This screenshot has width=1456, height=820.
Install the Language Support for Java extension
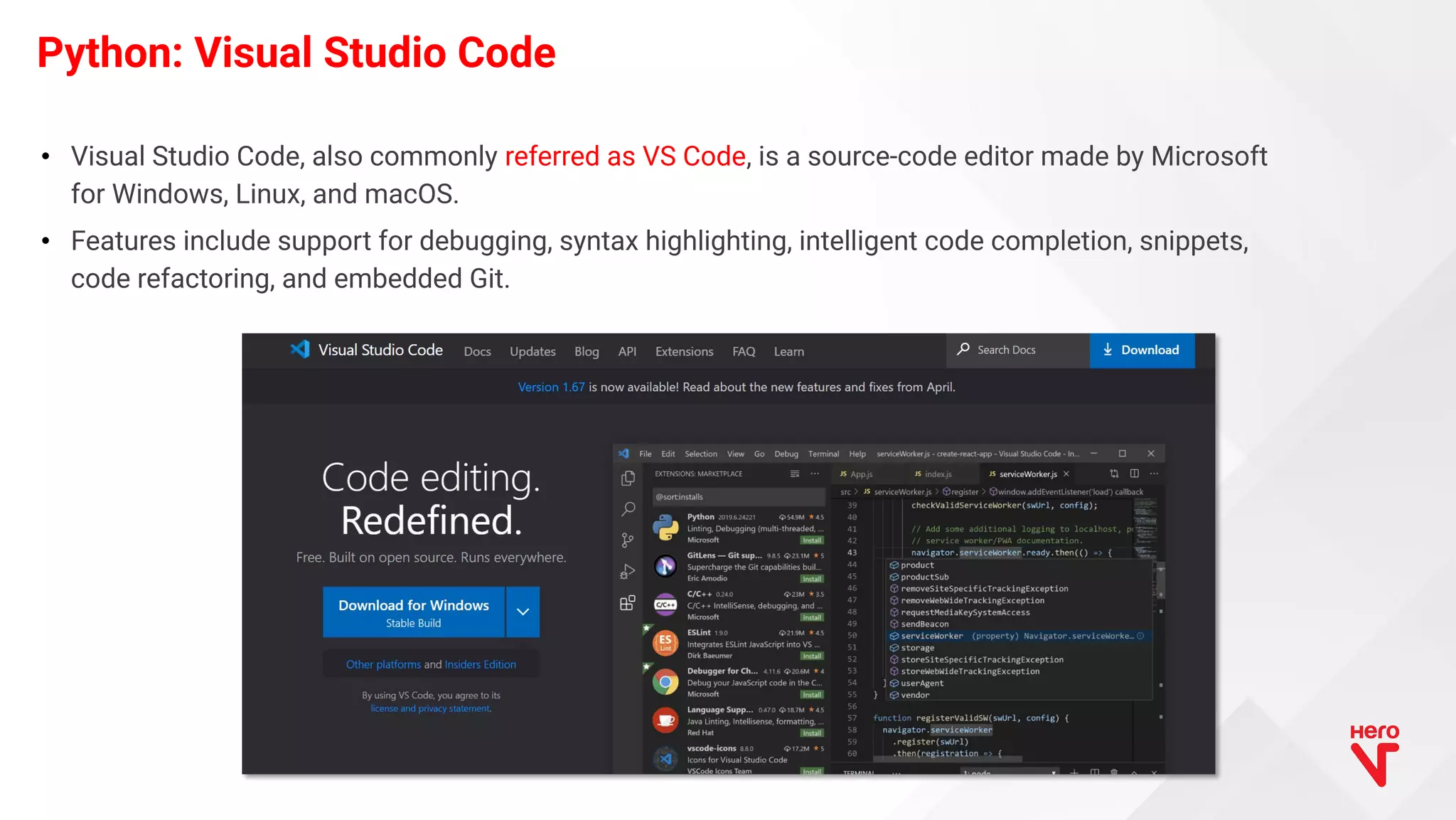pos(812,733)
